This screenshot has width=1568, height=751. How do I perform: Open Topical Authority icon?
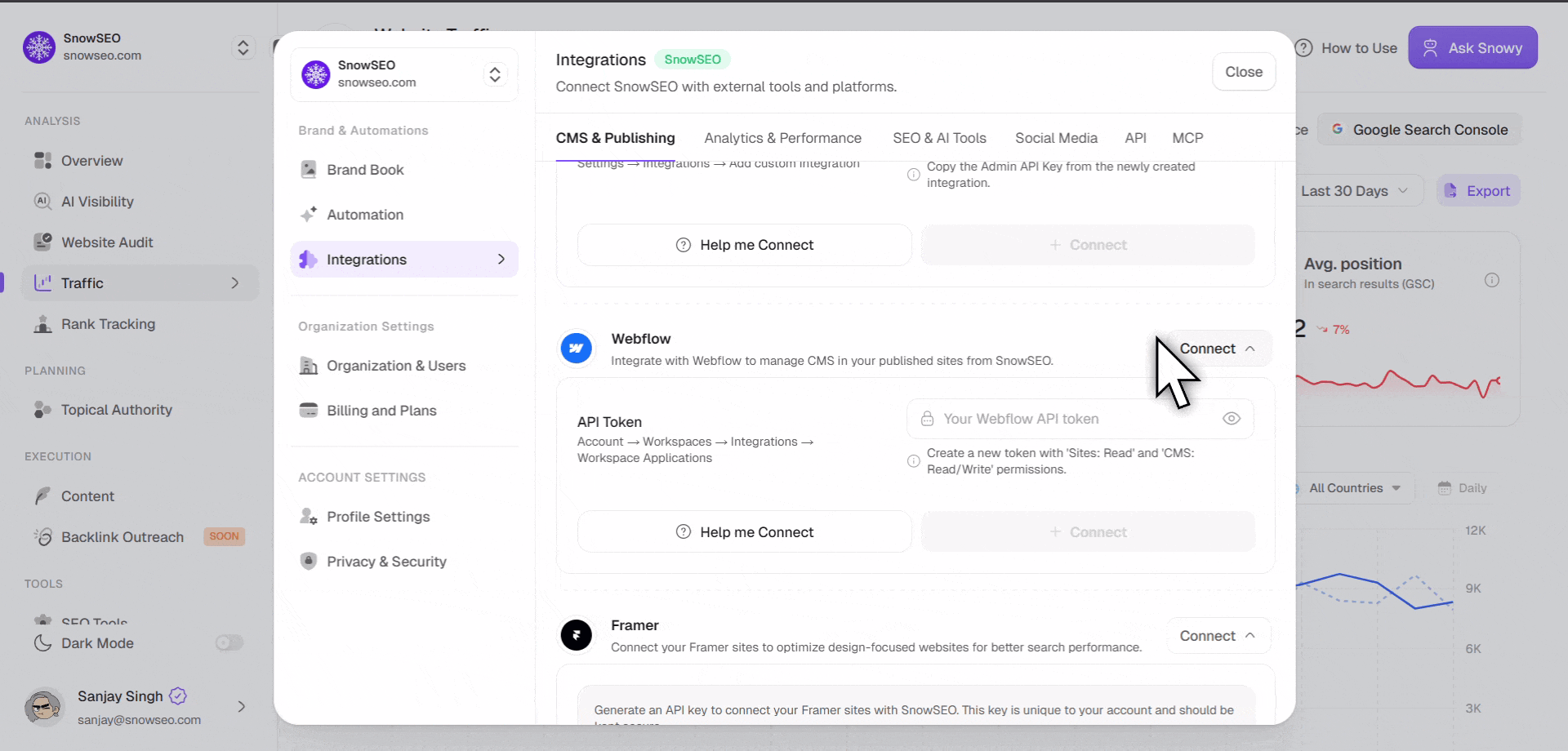(42, 410)
